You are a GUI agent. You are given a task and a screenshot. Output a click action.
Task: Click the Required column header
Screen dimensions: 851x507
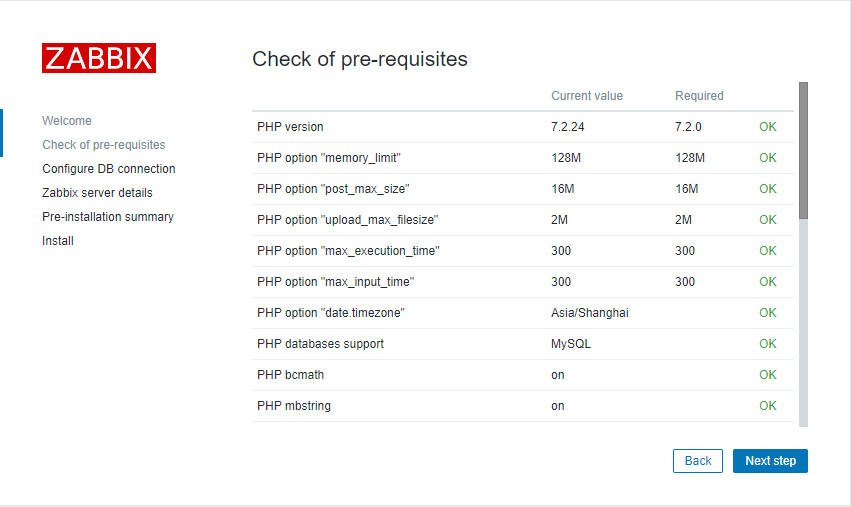(x=699, y=96)
